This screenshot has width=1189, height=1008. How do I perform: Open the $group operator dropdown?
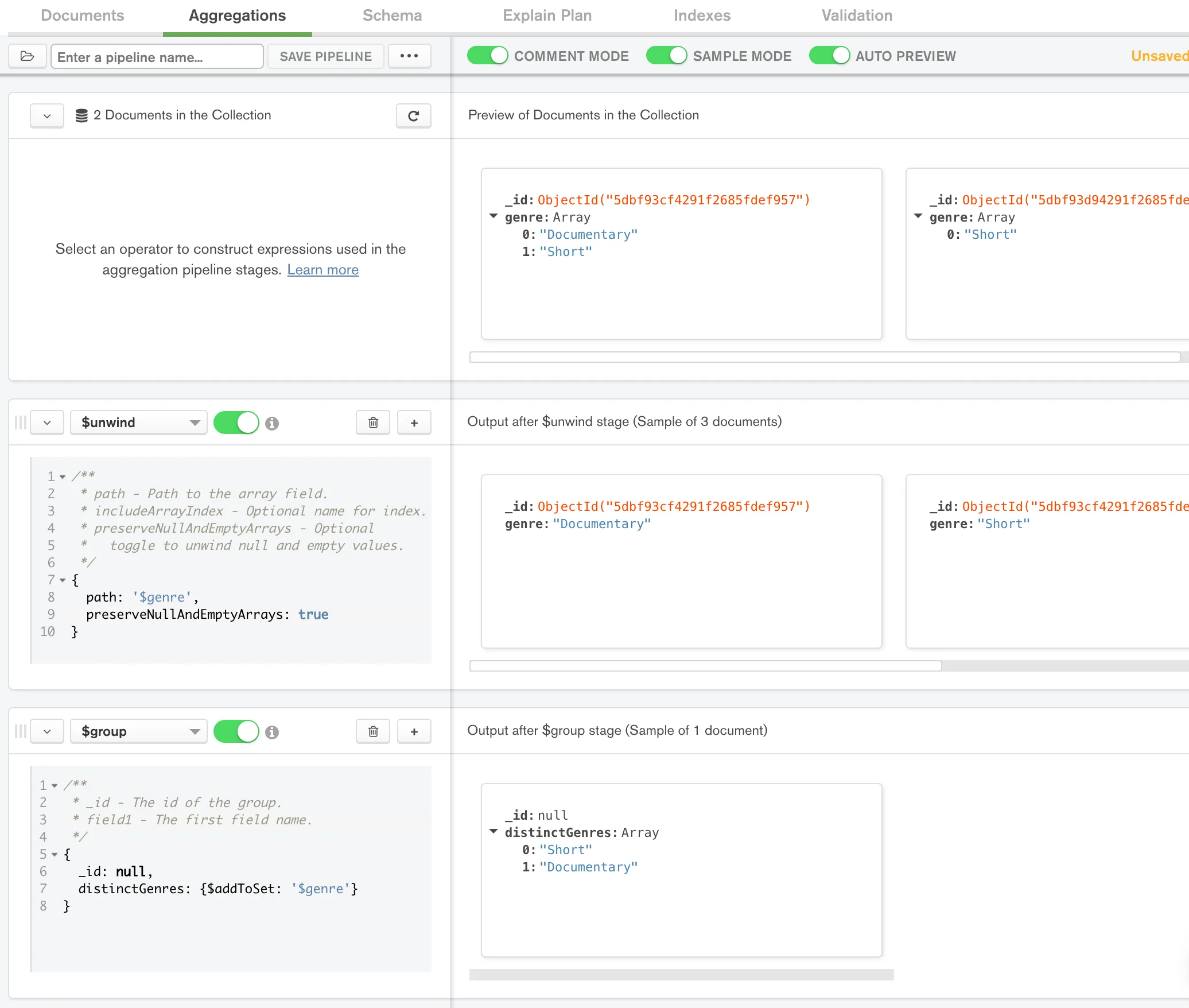click(138, 732)
